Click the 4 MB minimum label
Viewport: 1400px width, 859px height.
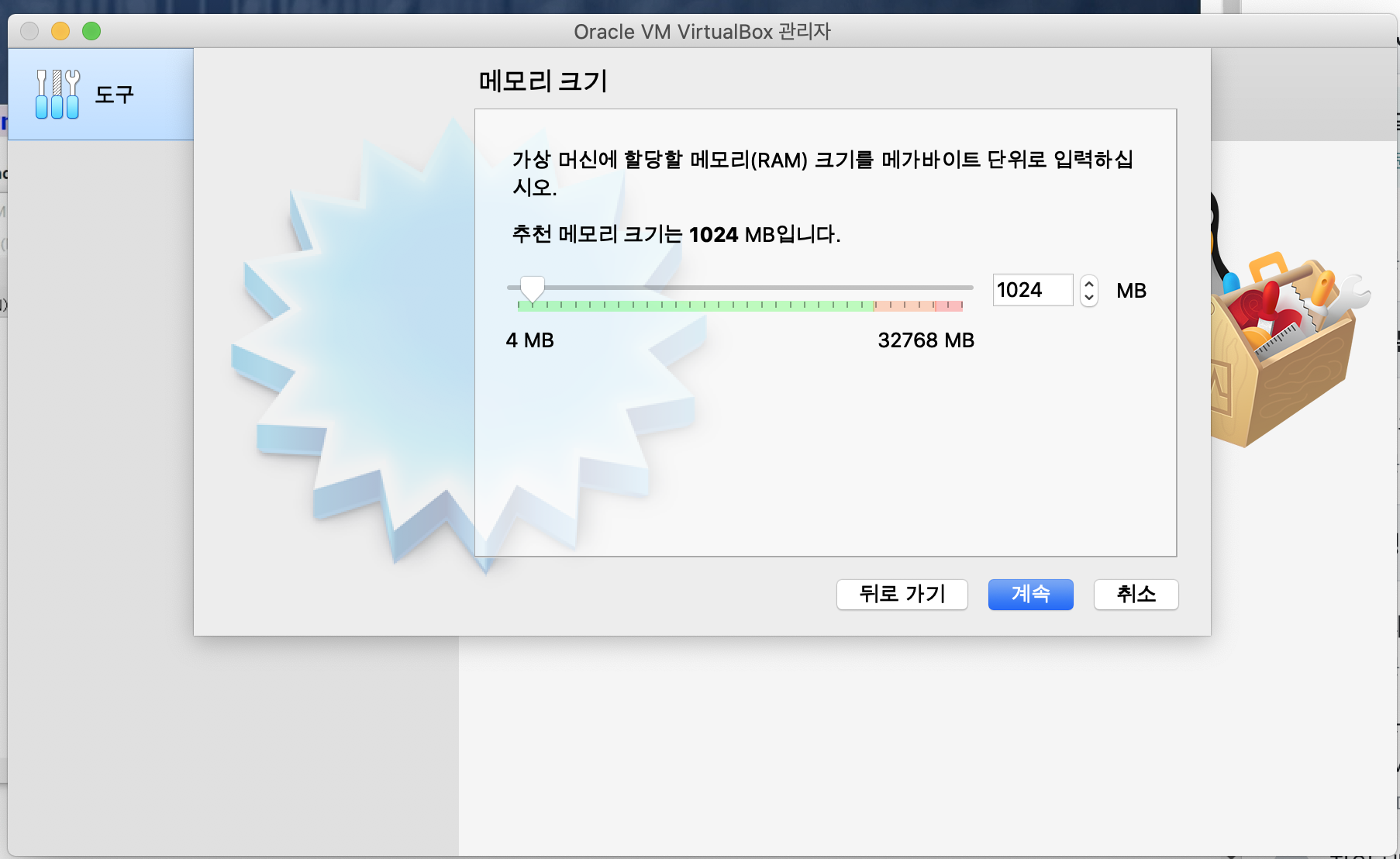tap(530, 340)
